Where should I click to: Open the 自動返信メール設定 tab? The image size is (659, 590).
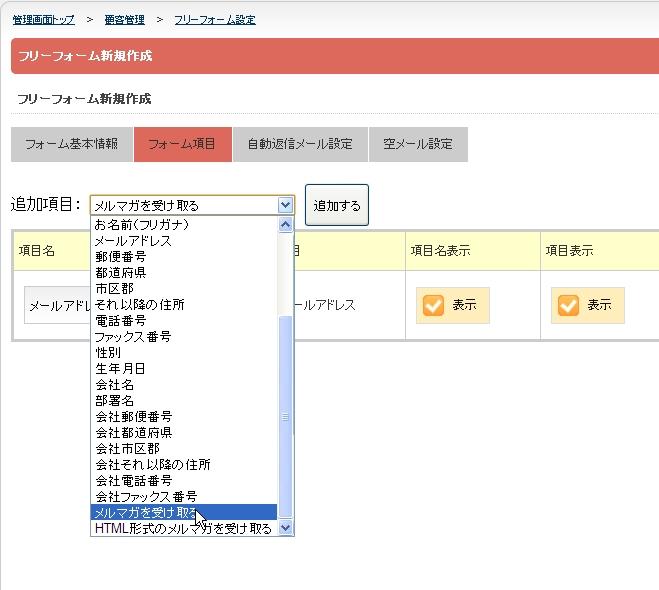[300, 144]
